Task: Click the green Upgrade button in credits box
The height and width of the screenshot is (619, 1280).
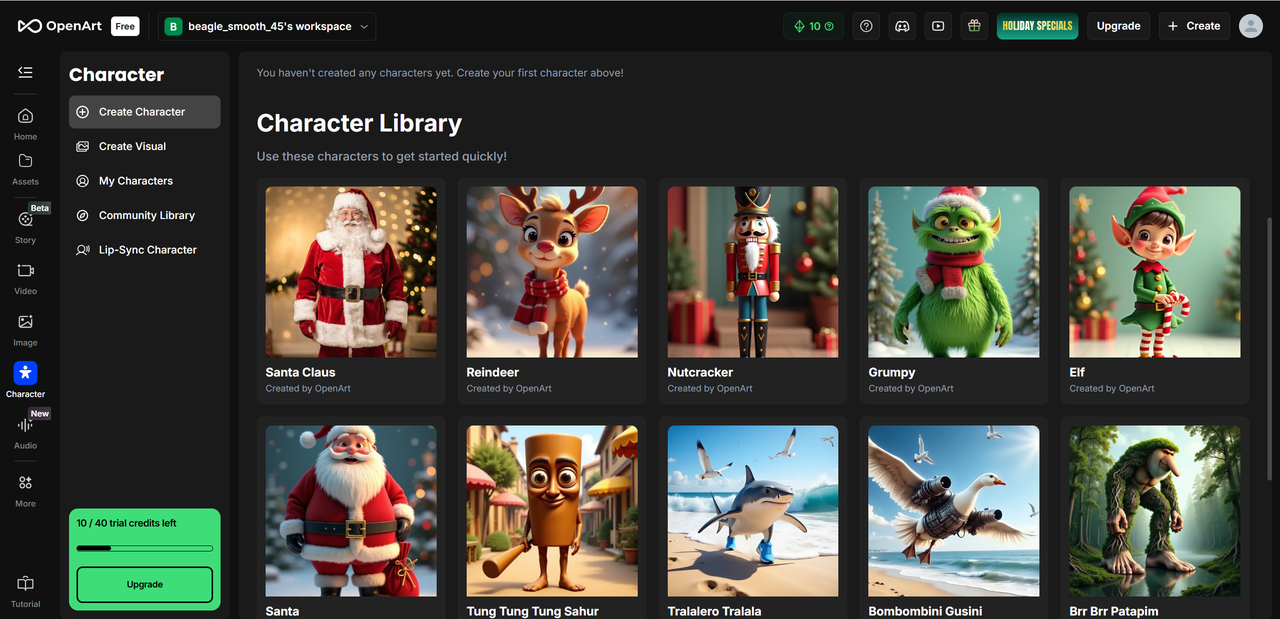Action: coord(145,584)
